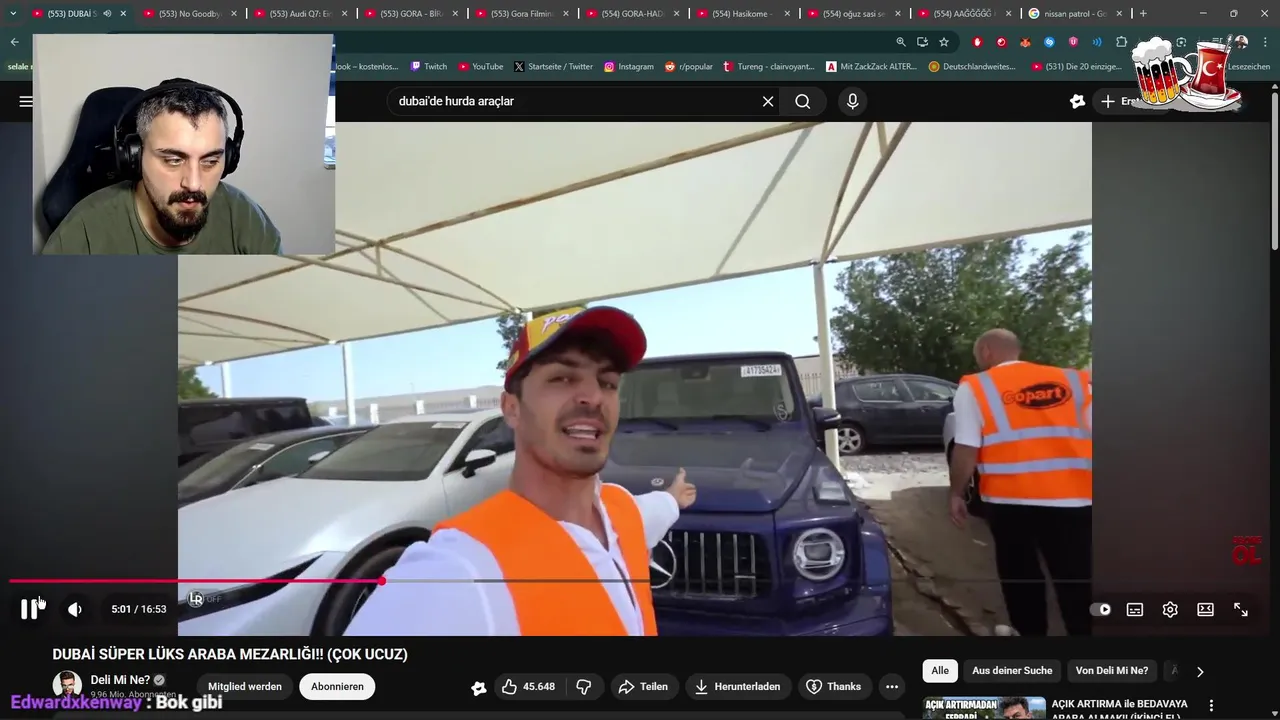Screen dimensions: 1280x720
Task: Open the Tureng - clairvoyant bookmark
Action: pyautogui.click(x=770, y=66)
